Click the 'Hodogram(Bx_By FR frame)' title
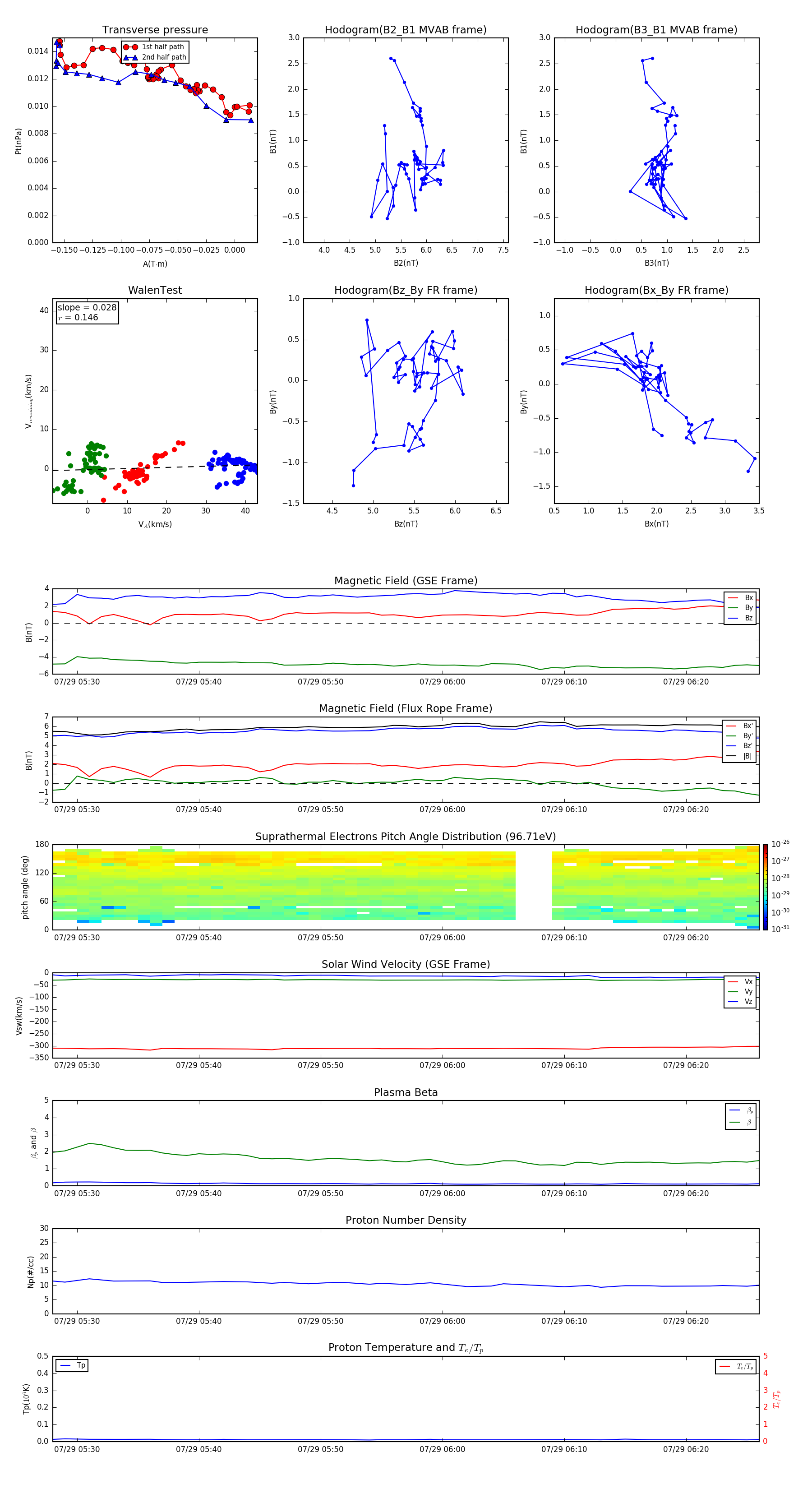This screenshot has width=812, height=1489. 656,290
